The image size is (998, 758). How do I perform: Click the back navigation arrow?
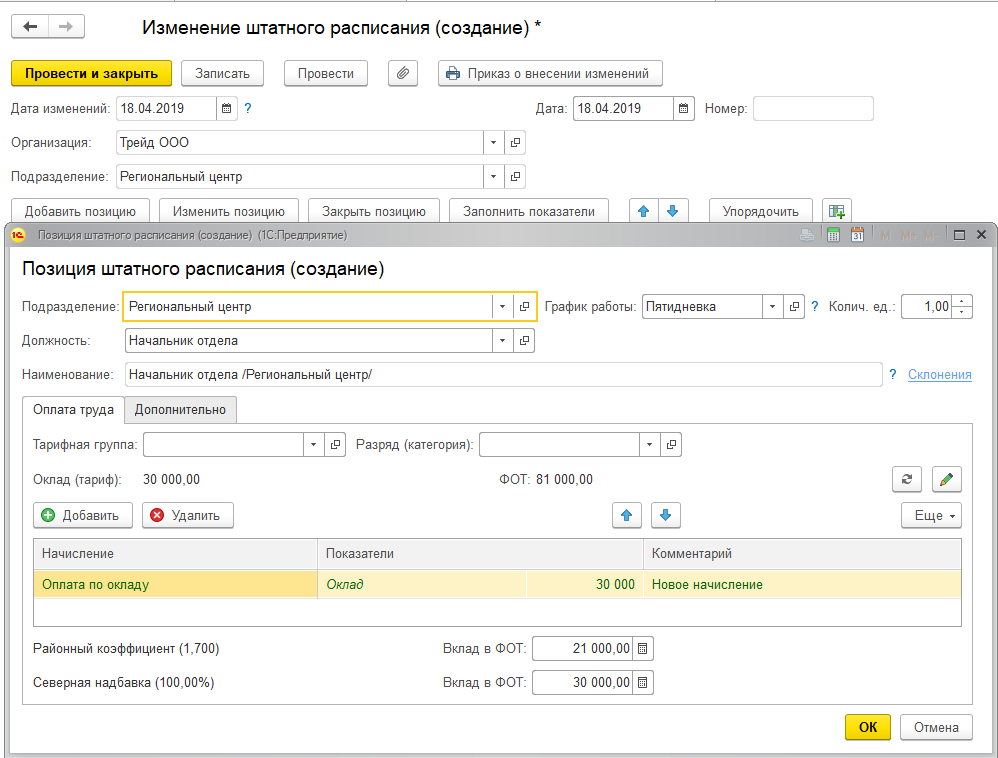coord(31,27)
